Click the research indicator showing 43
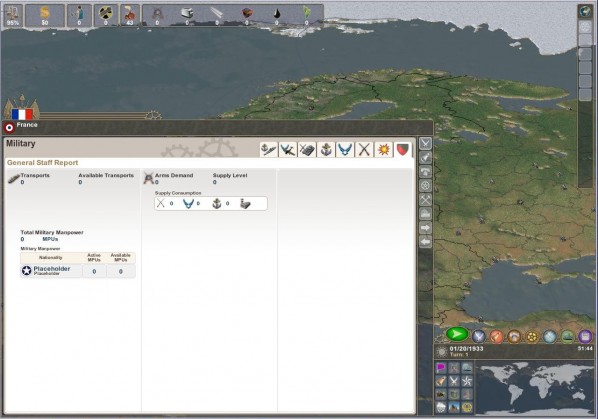 tap(130, 16)
